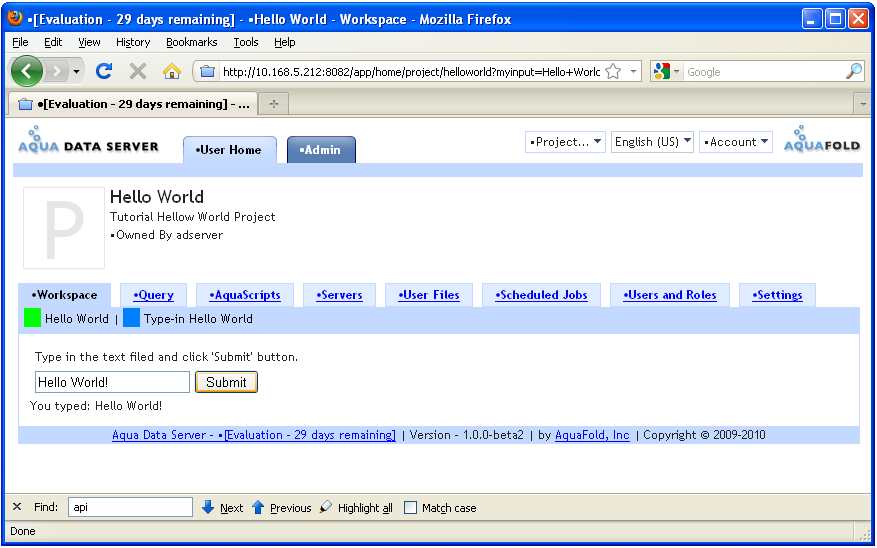Open the Query tab
The image size is (877, 548).
coord(153,295)
